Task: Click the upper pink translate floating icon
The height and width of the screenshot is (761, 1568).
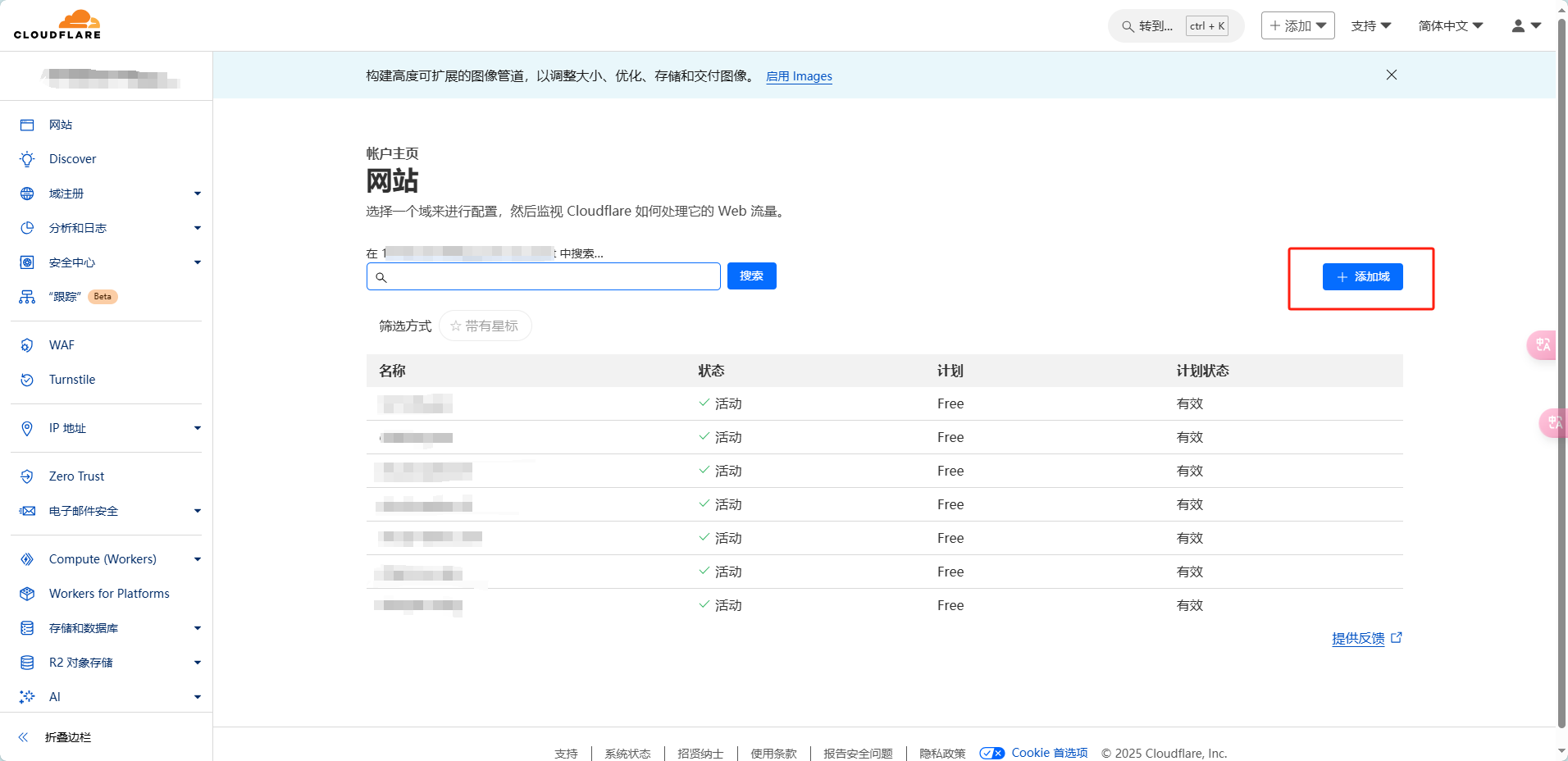Action: pyautogui.click(x=1542, y=344)
